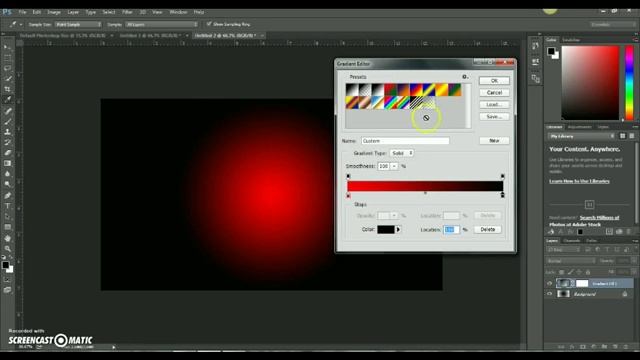Toggle lock image pixels in Layers panel
The width and height of the screenshot is (640, 360).
571,272
